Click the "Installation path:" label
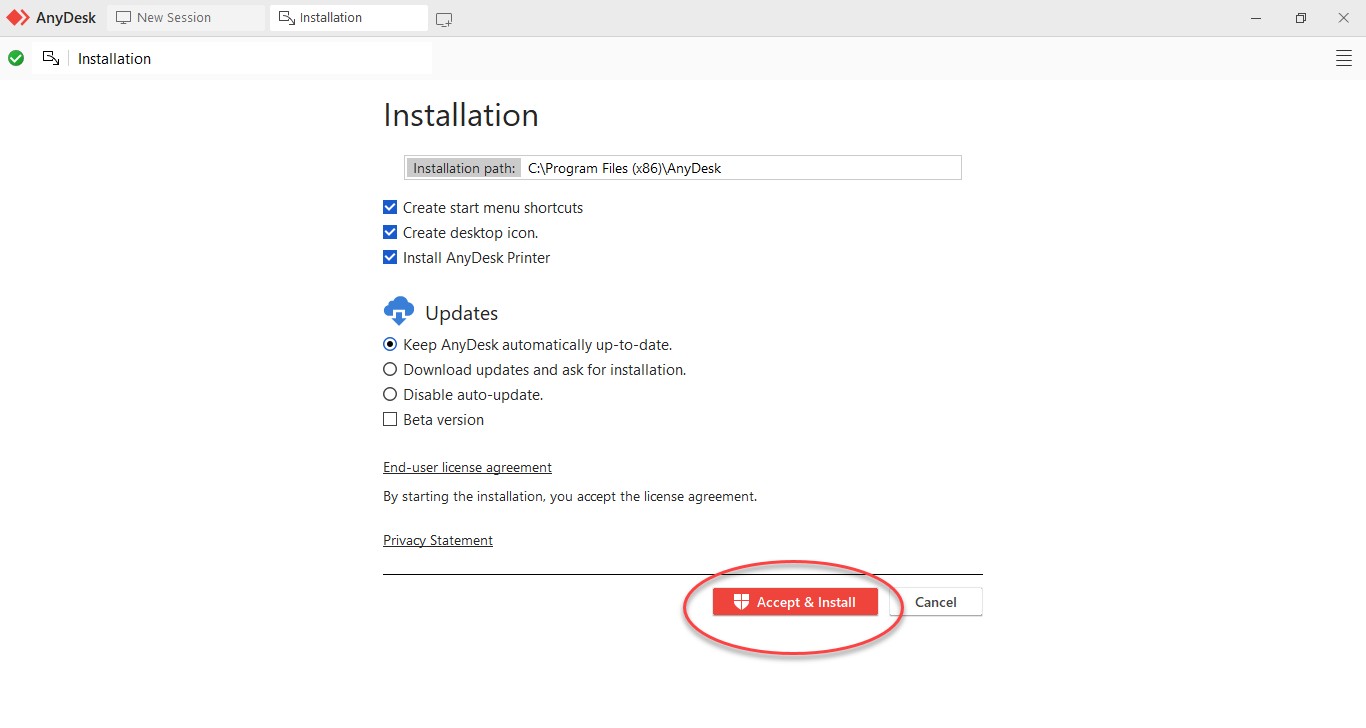This screenshot has height=728, width=1366. coord(464,168)
